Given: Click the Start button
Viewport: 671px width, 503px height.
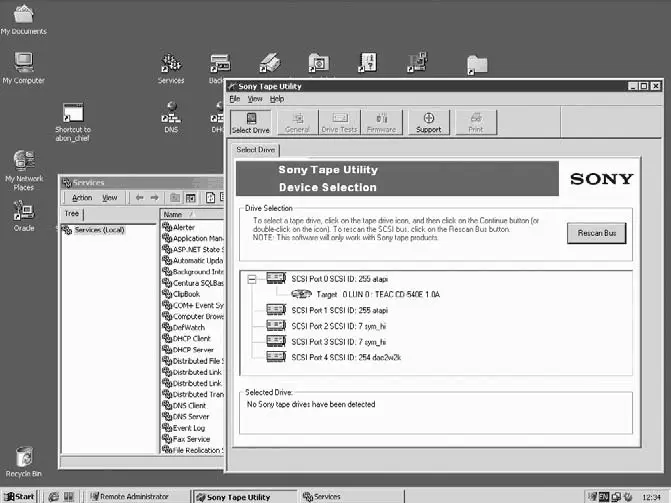Looking at the screenshot, I should tap(19, 497).
